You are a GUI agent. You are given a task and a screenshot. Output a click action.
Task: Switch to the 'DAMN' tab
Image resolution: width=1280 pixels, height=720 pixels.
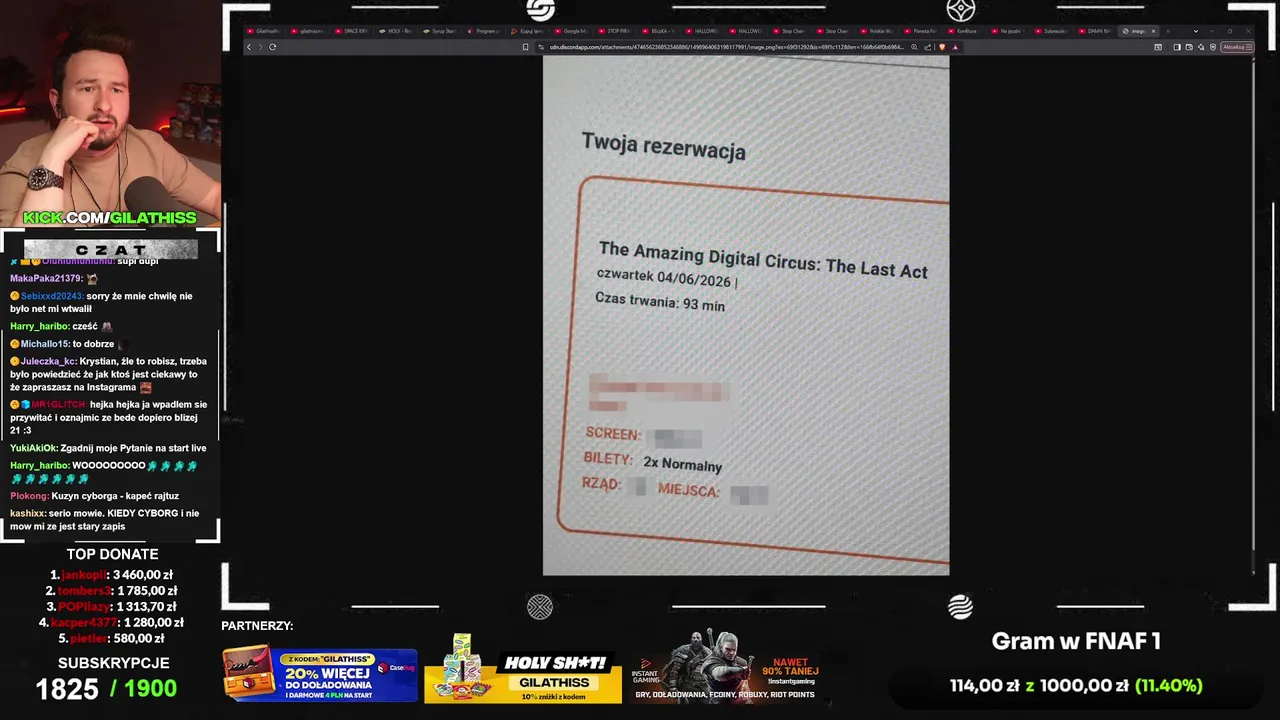(x=1095, y=31)
